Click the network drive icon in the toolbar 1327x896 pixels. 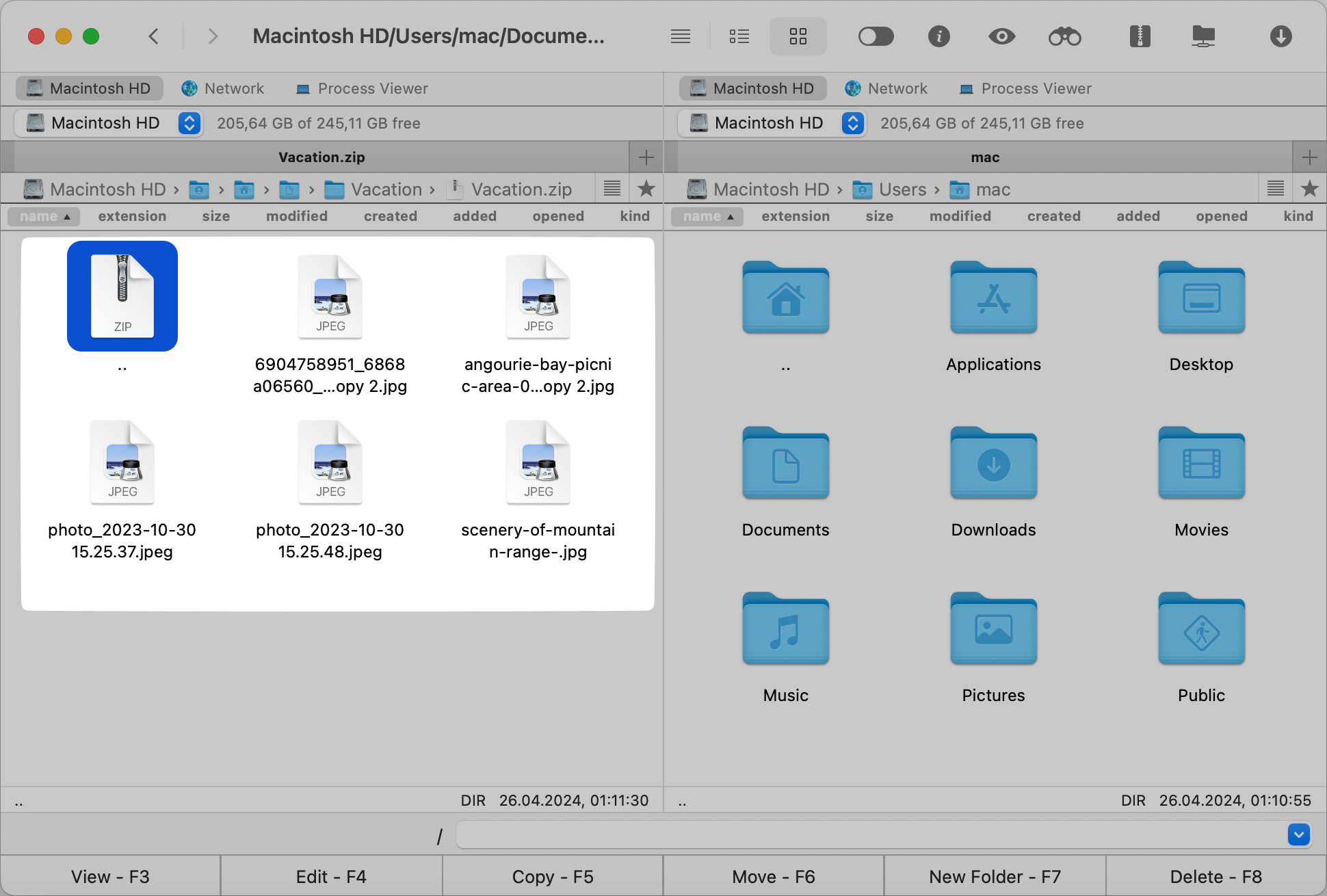click(x=1203, y=36)
